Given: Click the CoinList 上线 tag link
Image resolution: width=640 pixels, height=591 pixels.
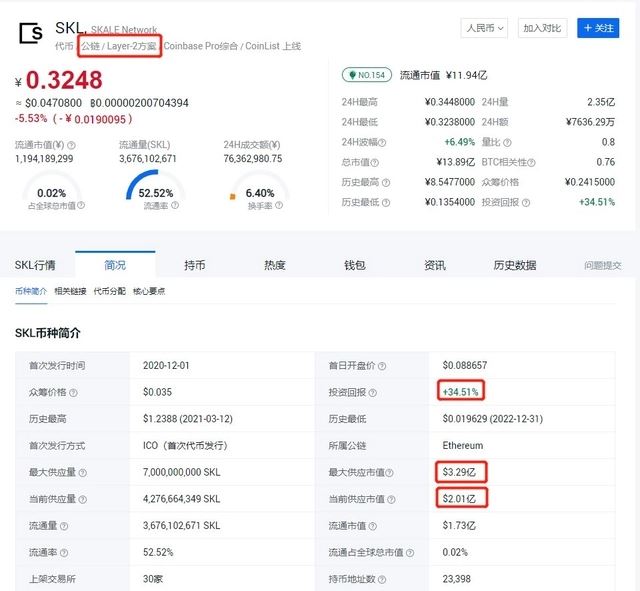Looking at the screenshot, I should (273, 46).
